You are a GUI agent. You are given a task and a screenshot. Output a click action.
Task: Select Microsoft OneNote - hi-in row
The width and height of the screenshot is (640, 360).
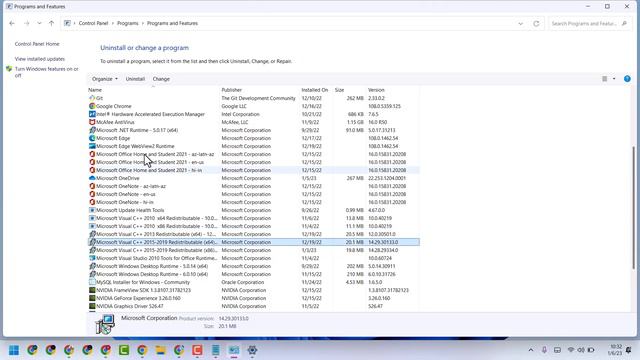(x=253, y=202)
